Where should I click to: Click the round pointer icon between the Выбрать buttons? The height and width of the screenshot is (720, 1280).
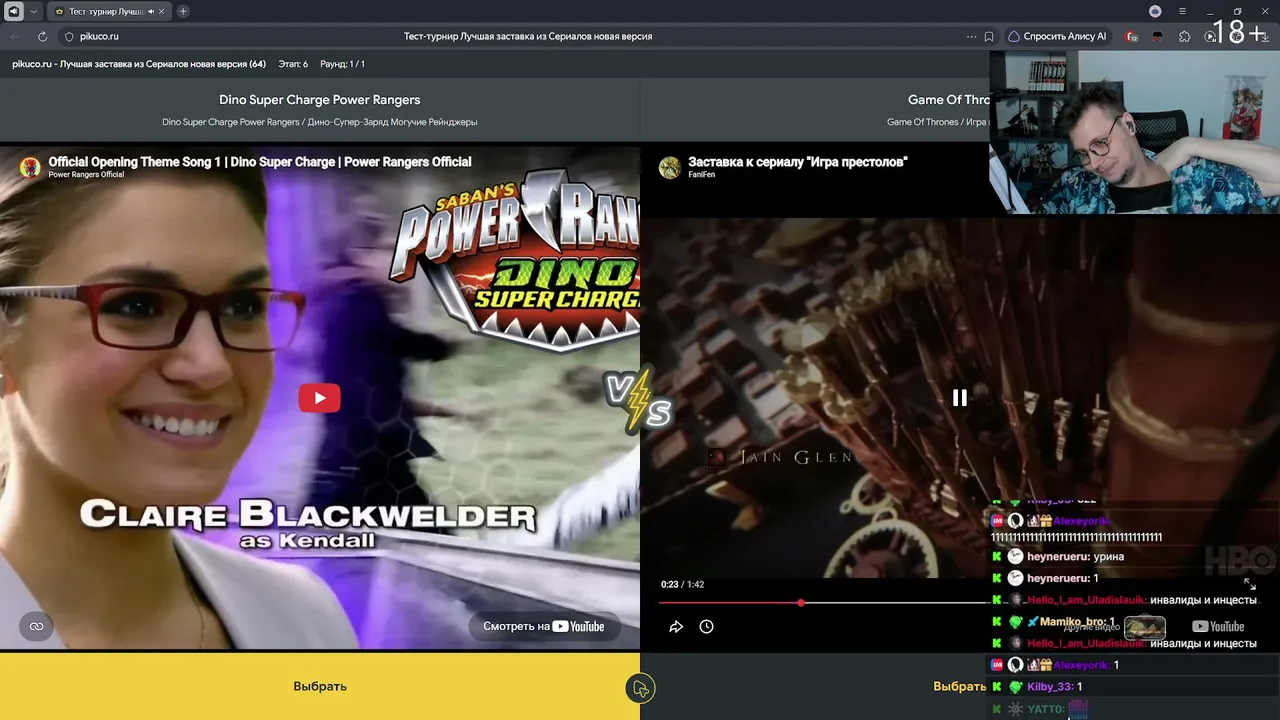tap(640, 688)
